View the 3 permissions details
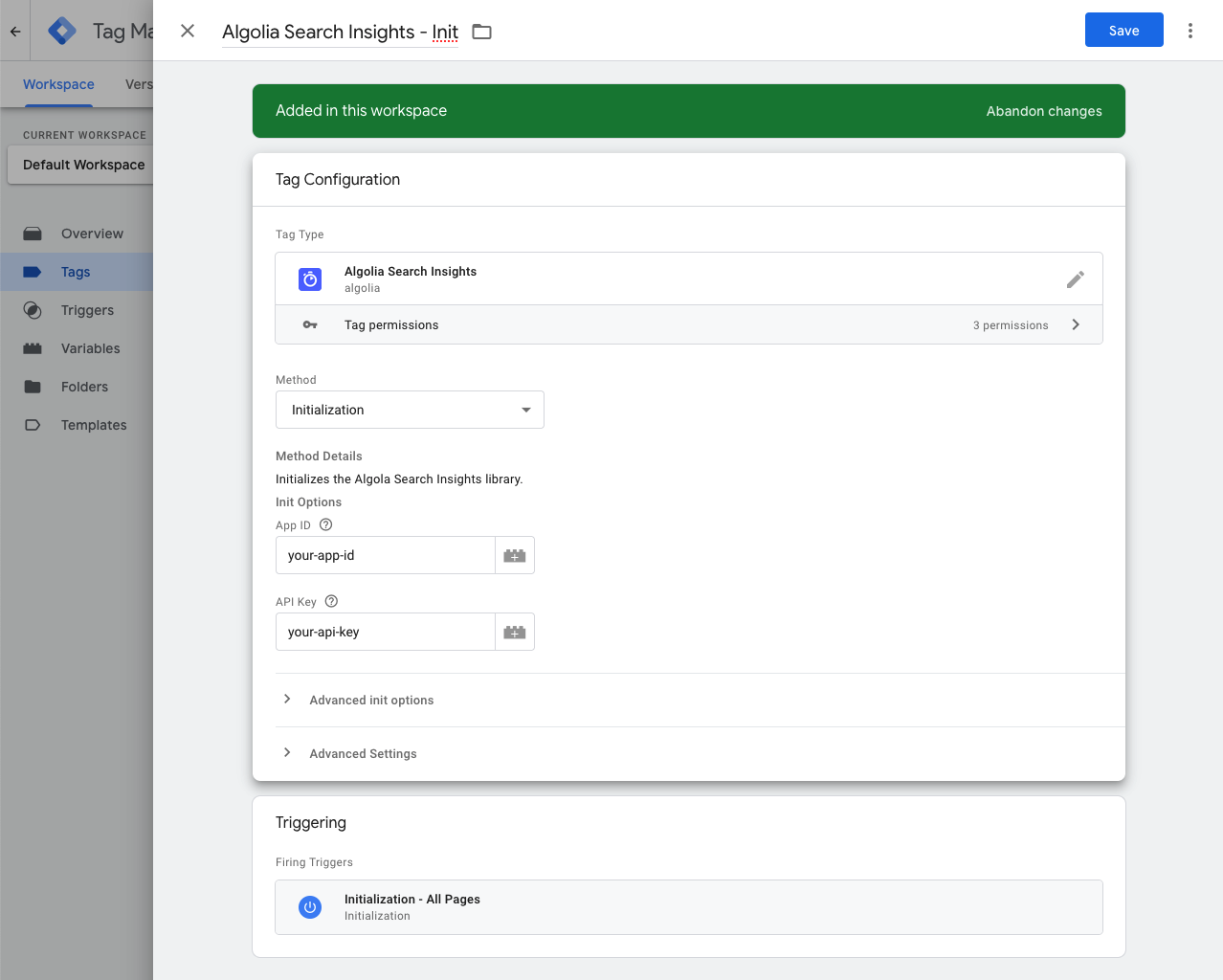This screenshot has height=980, width=1223. (x=1011, y=324)
